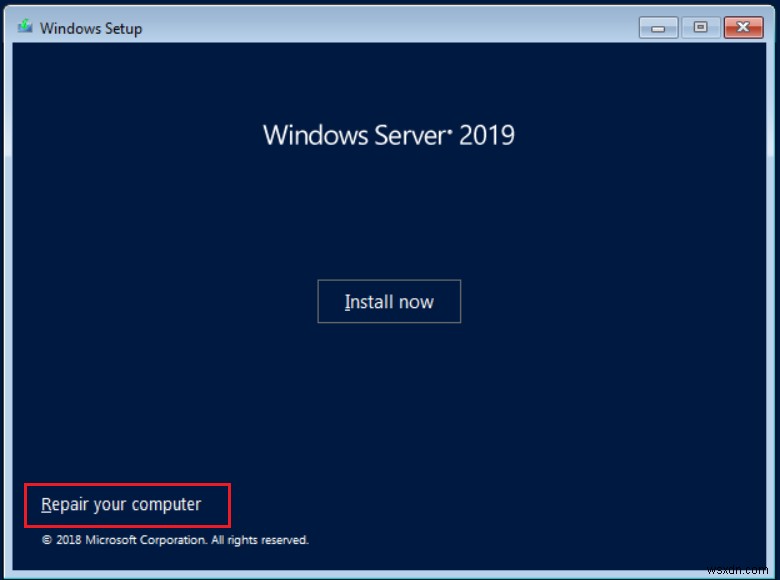
Task: Click the Install now button
Action: [x=389, y=301]
